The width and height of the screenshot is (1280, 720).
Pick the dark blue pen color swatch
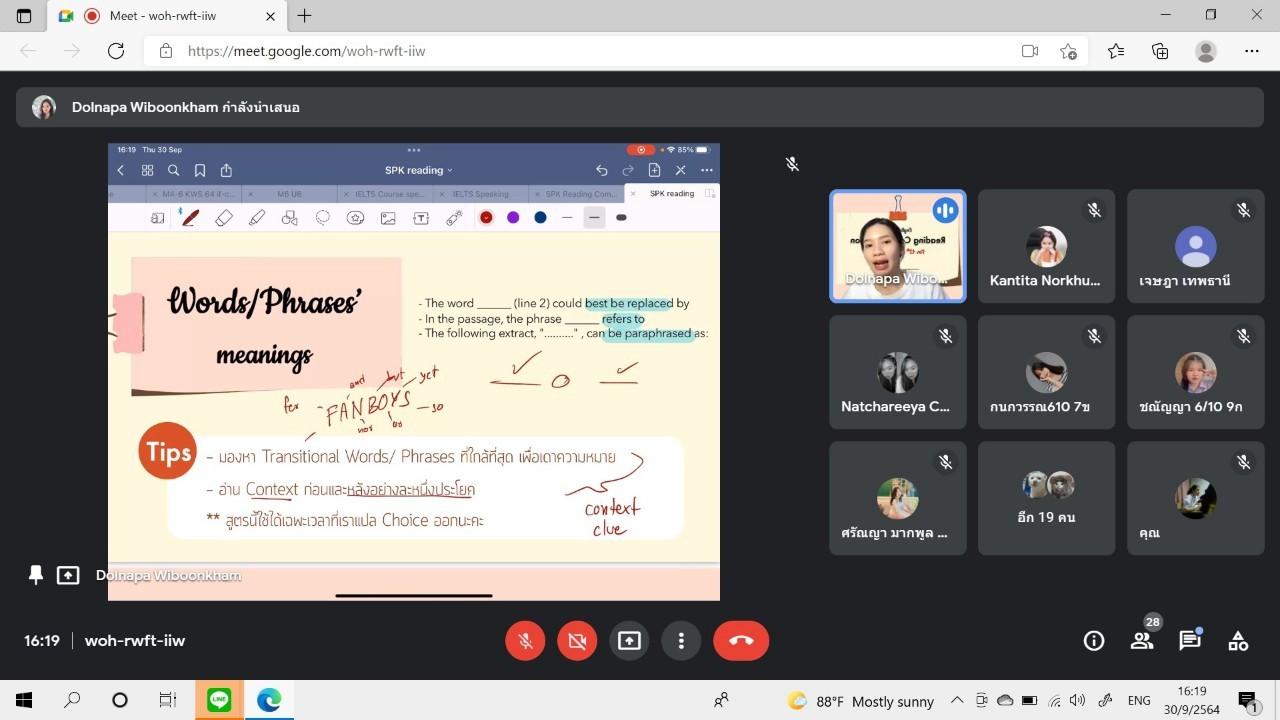tap(540, 217)
